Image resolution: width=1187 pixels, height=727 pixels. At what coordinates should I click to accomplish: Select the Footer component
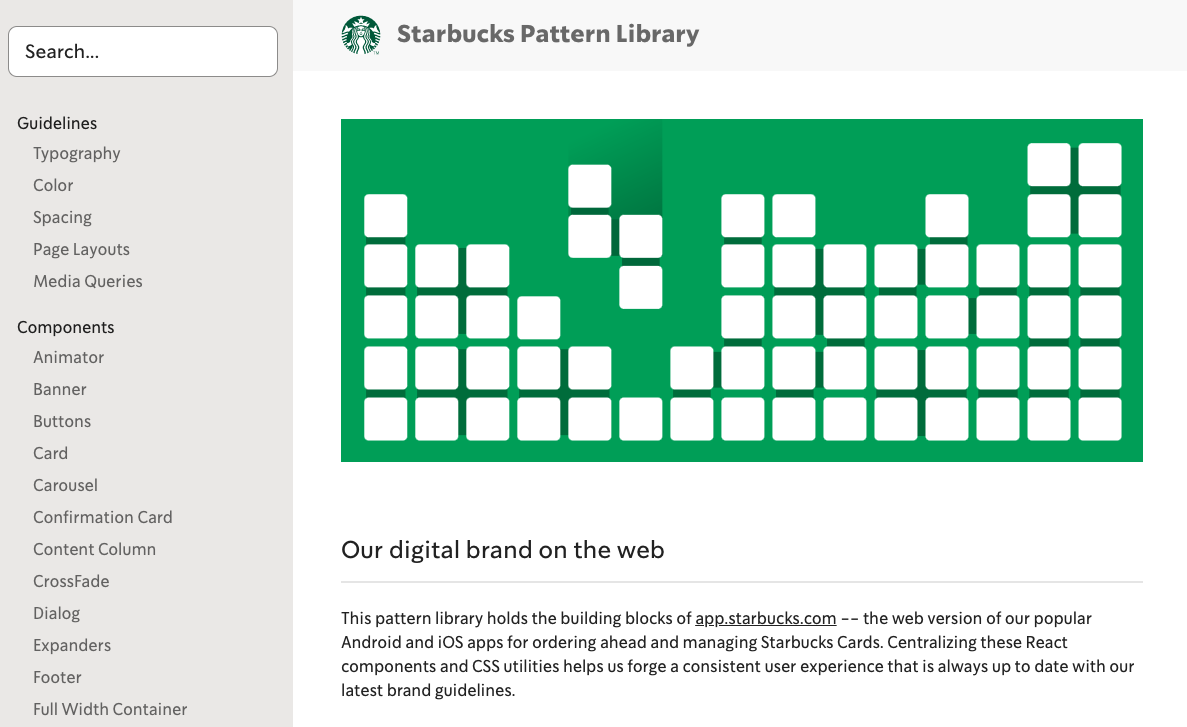point(58,677)
